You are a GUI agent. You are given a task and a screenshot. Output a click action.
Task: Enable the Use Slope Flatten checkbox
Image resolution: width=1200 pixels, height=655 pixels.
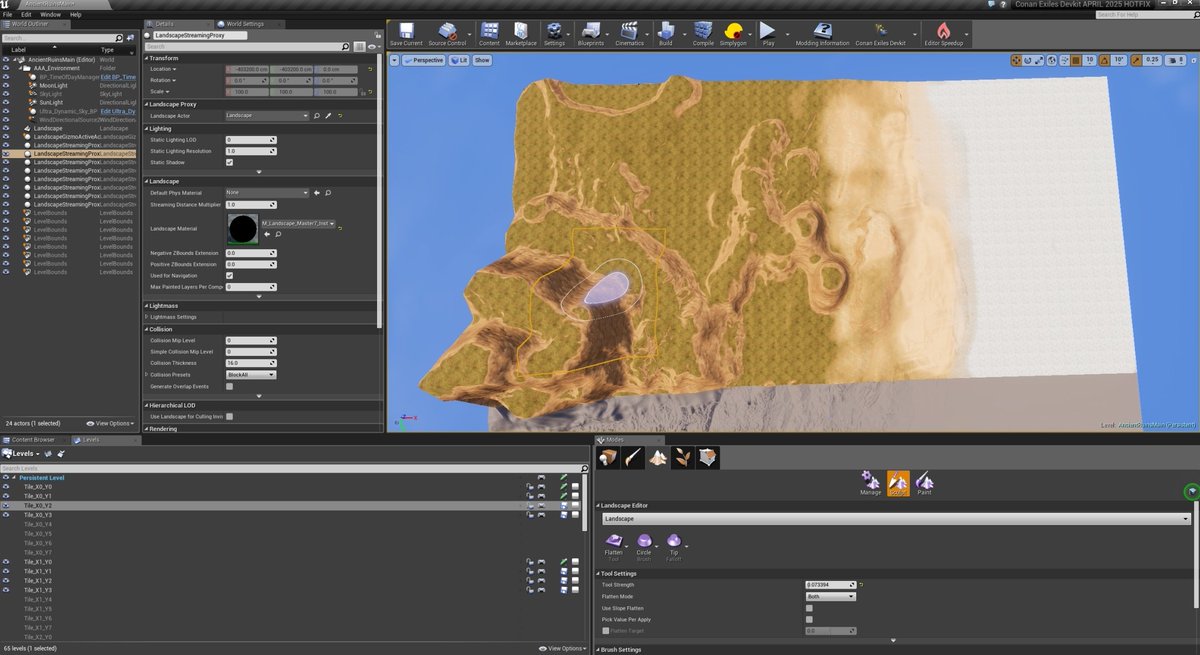[x=809, y=608]
